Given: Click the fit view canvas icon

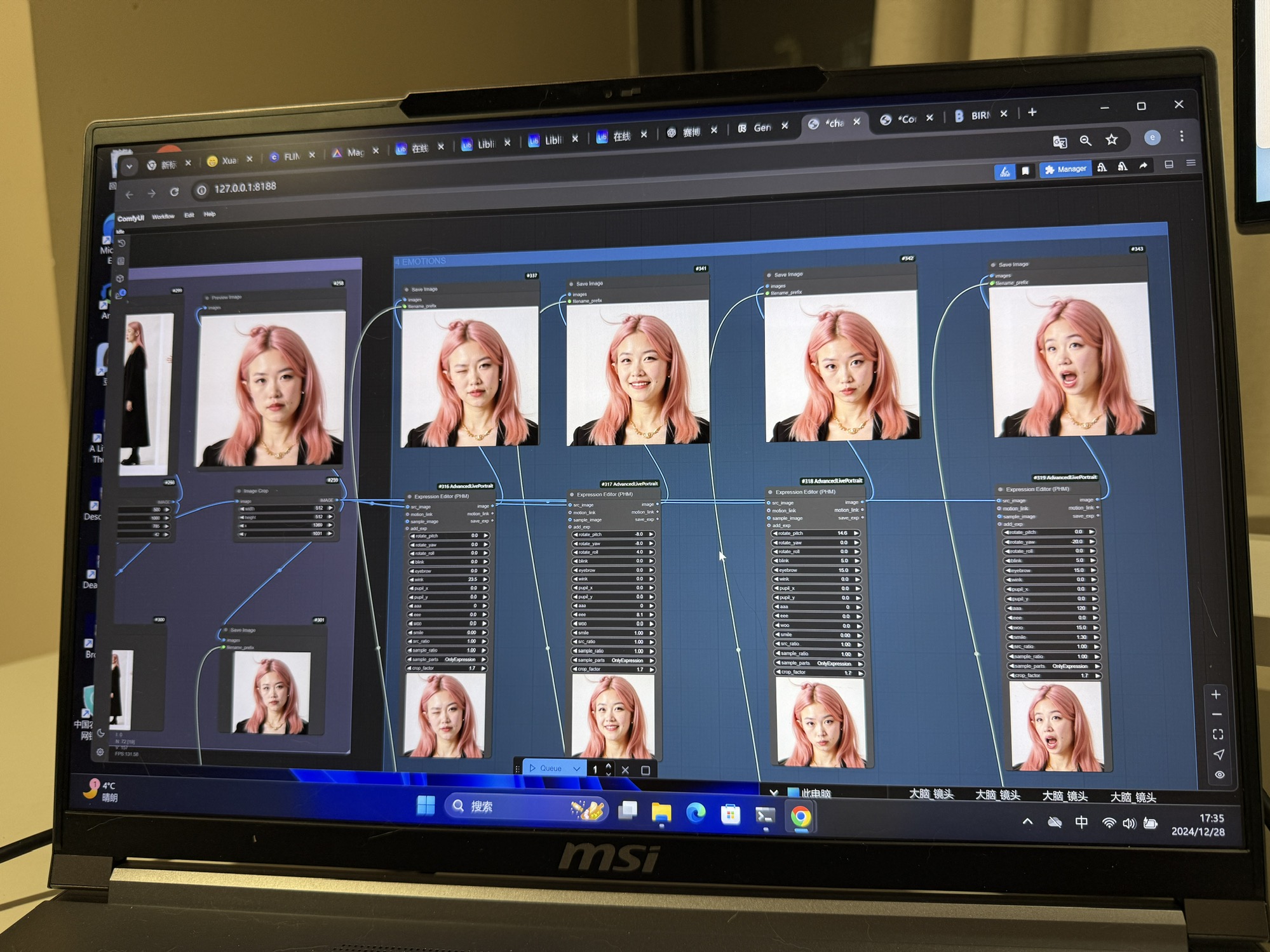Looking at the screenshot, I should (x=1217, y=734).
